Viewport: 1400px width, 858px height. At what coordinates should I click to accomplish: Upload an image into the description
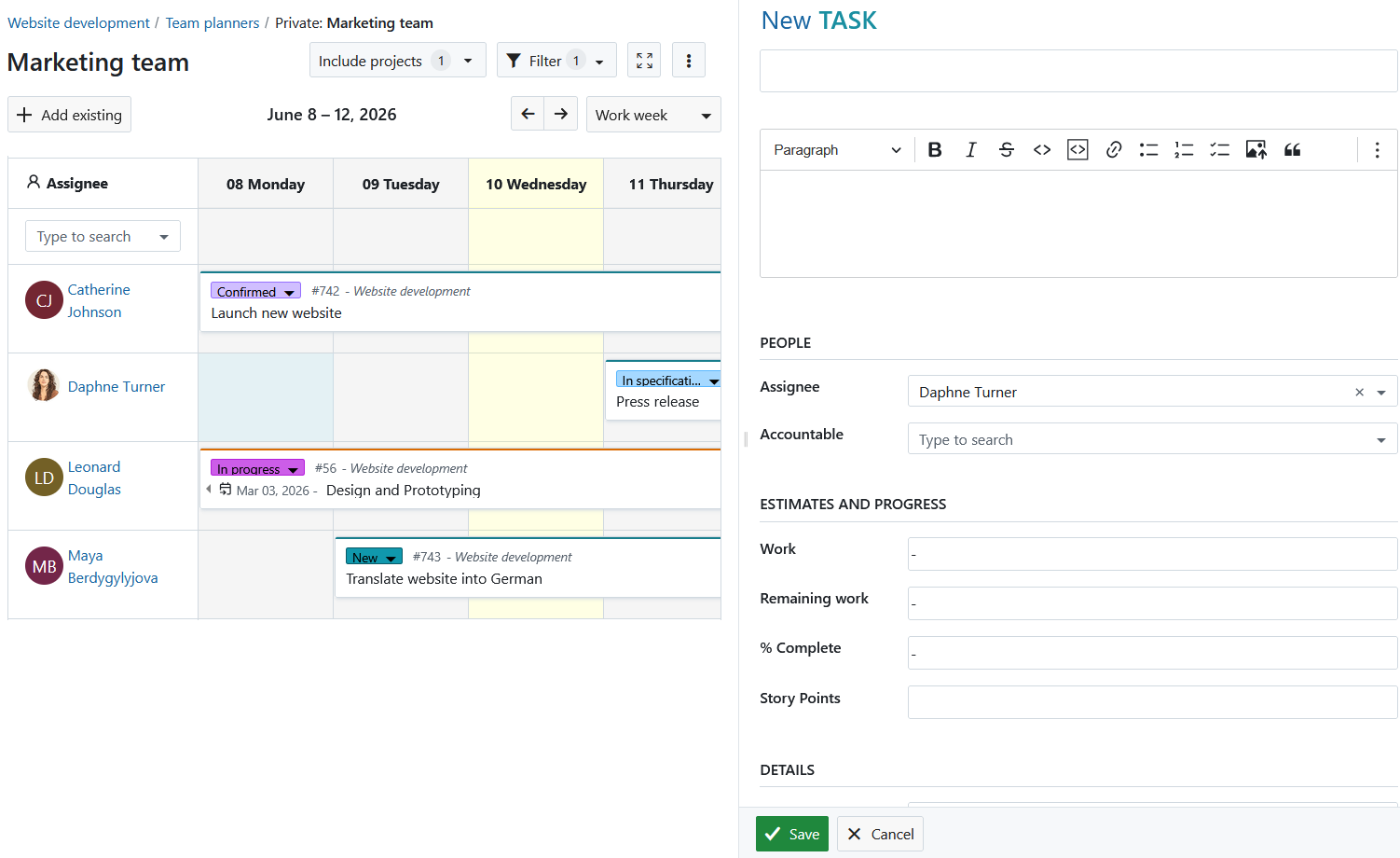point(1256,150)
